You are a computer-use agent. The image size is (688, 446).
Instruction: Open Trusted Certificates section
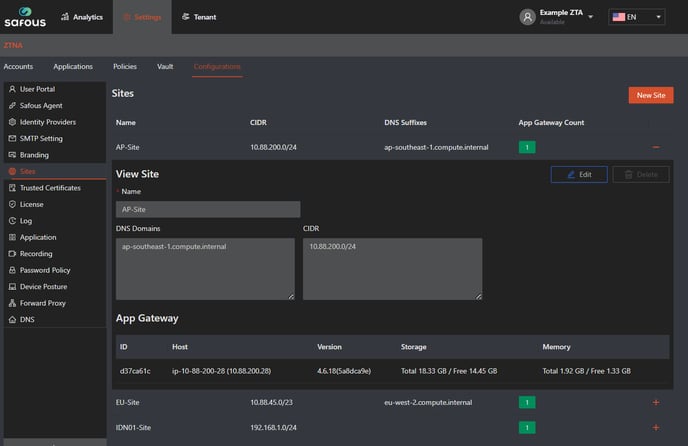tap(50, 188)
